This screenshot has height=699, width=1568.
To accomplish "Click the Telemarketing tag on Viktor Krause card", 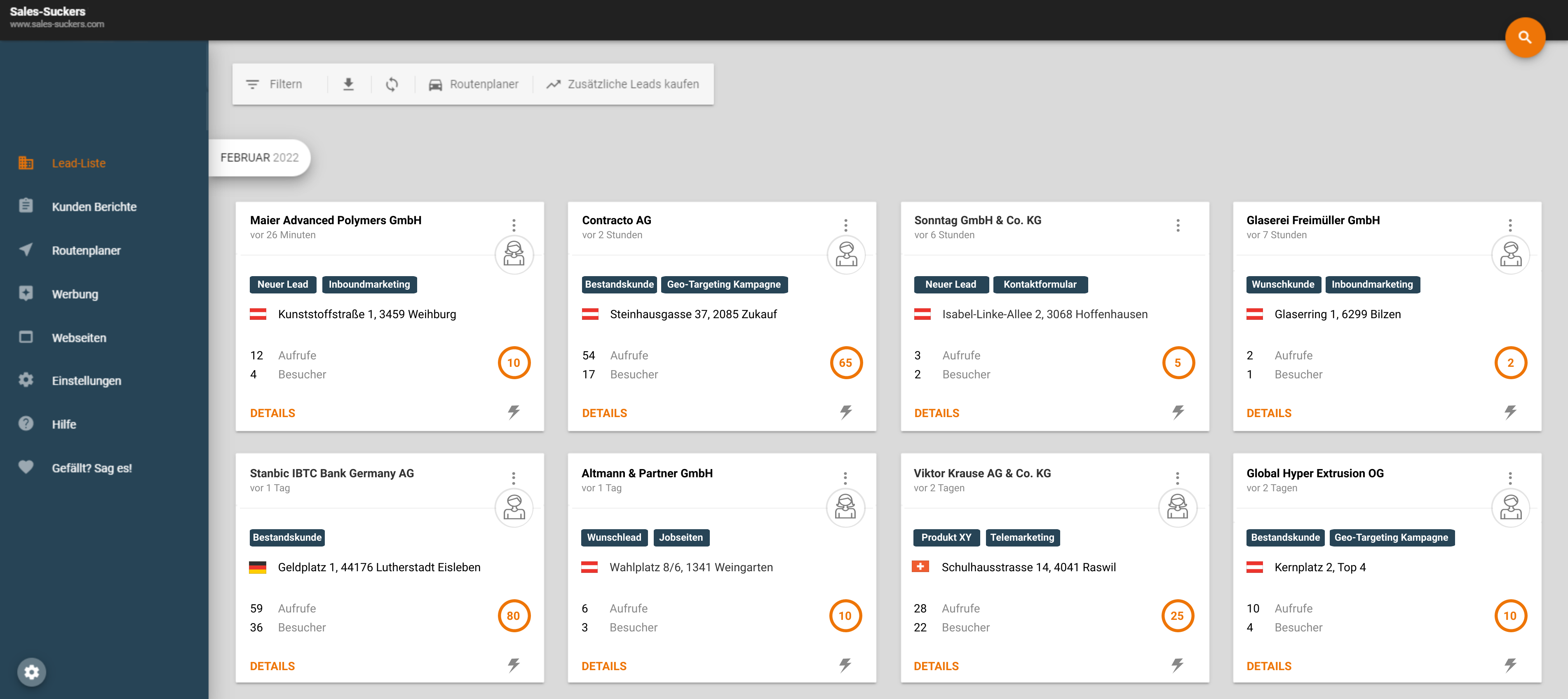I will (1022, 537).
